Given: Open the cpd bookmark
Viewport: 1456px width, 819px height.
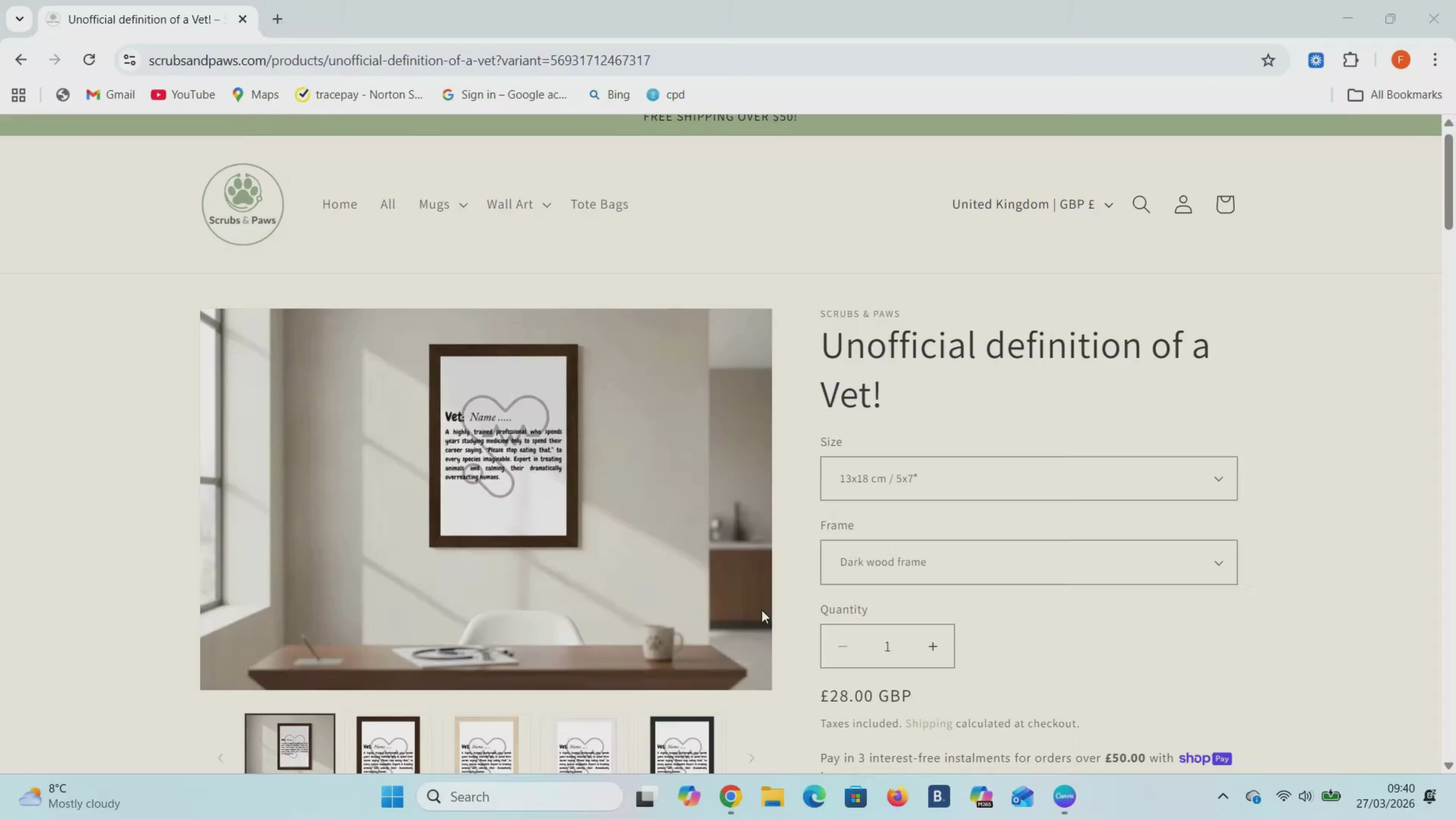Looking at the screenshot, I should (x=666, y=95).
